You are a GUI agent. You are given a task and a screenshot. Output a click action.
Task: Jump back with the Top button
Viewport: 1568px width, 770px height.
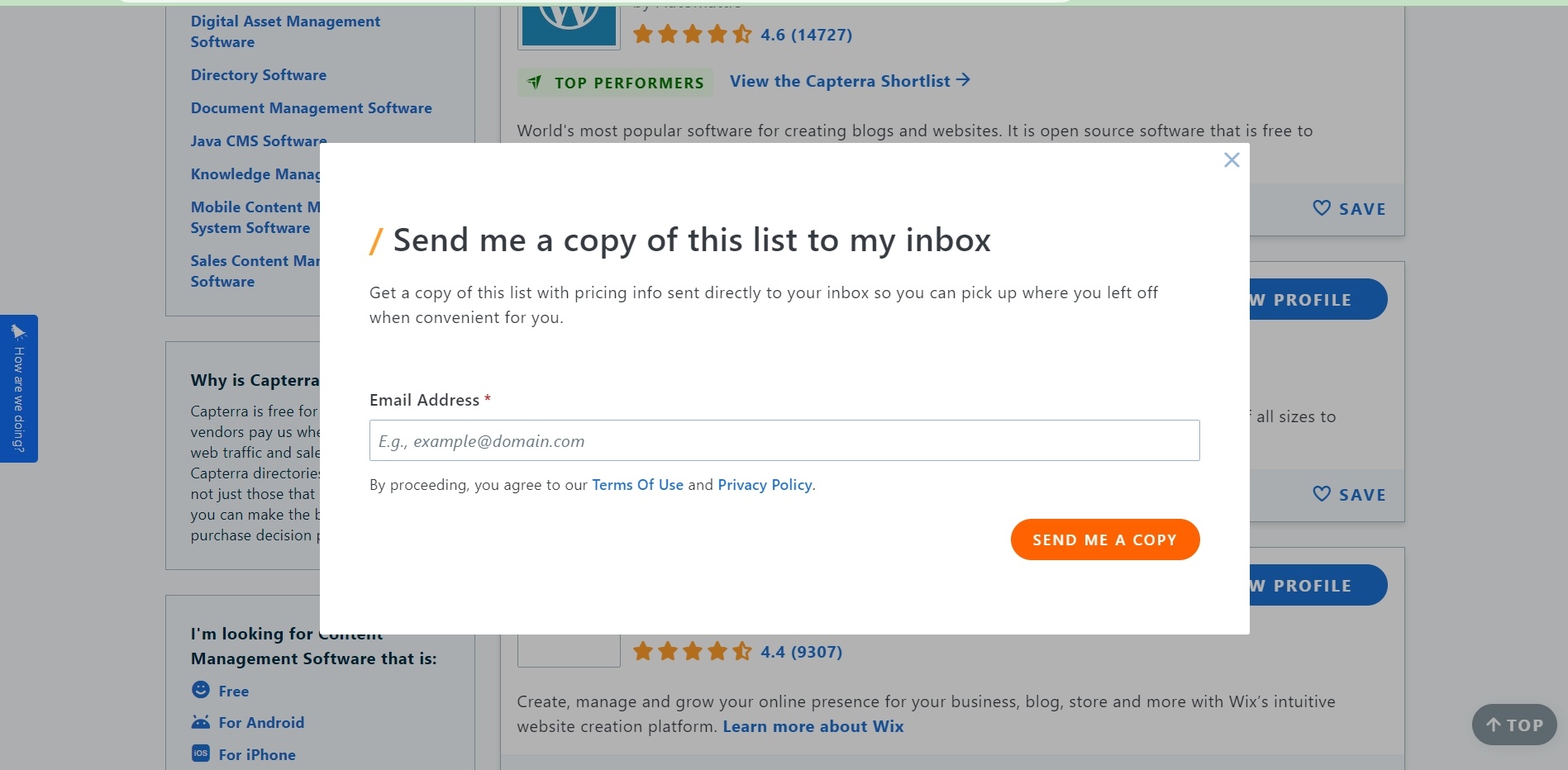1514,725
